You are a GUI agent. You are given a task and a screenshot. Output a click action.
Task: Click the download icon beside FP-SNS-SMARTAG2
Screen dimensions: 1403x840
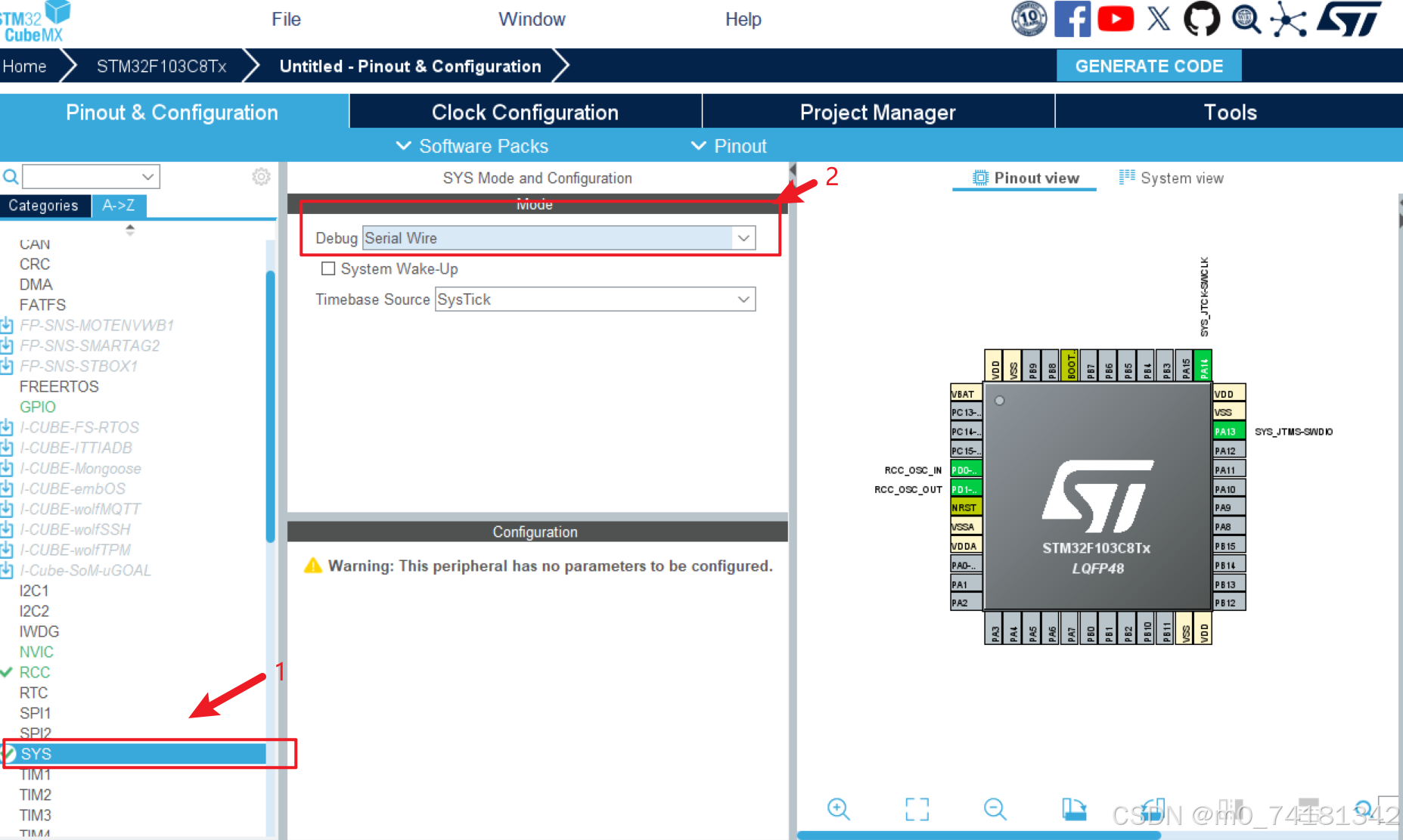tap(7, 346)
